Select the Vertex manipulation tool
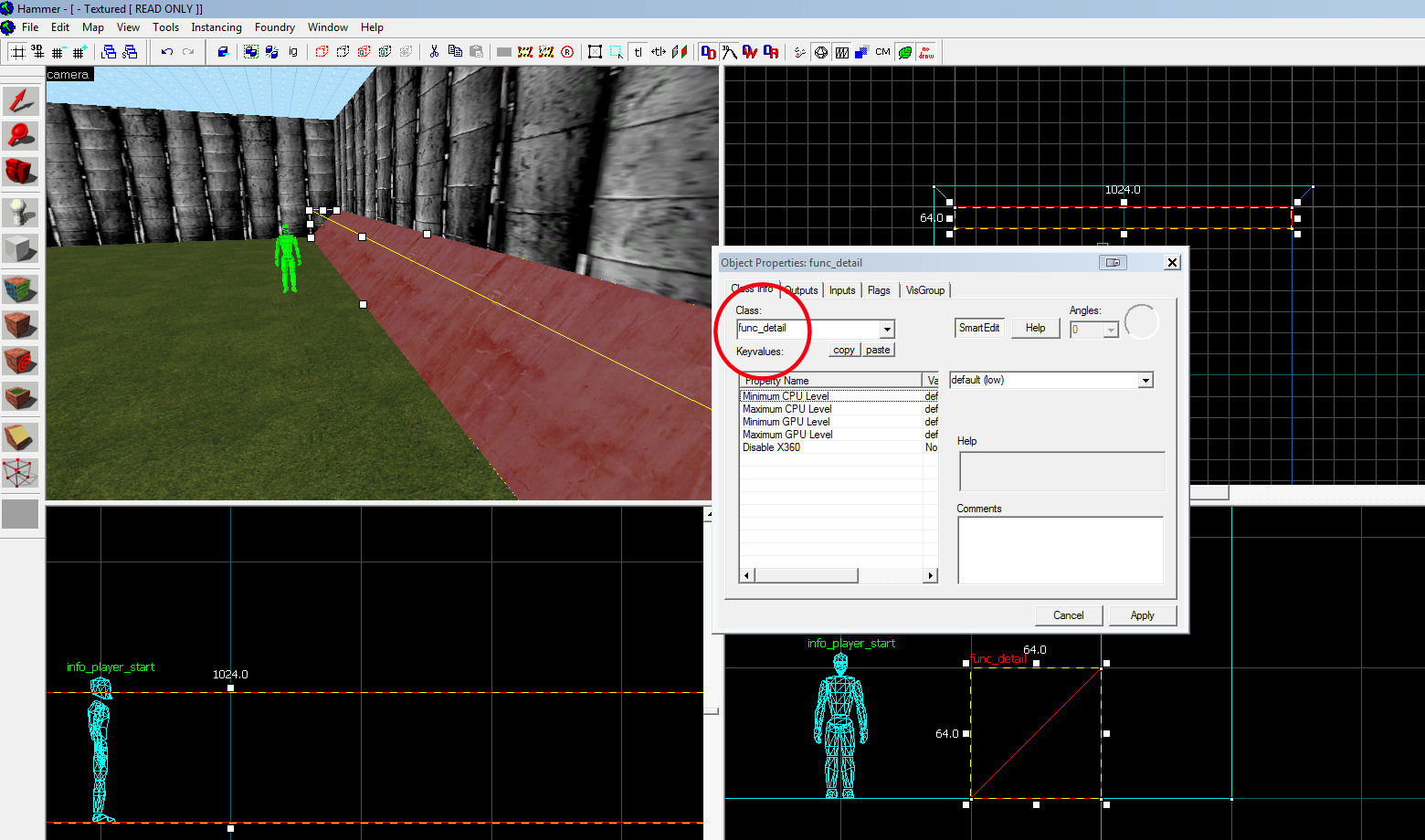Viewport: 1425px width, 840px height. pos(20,473)
